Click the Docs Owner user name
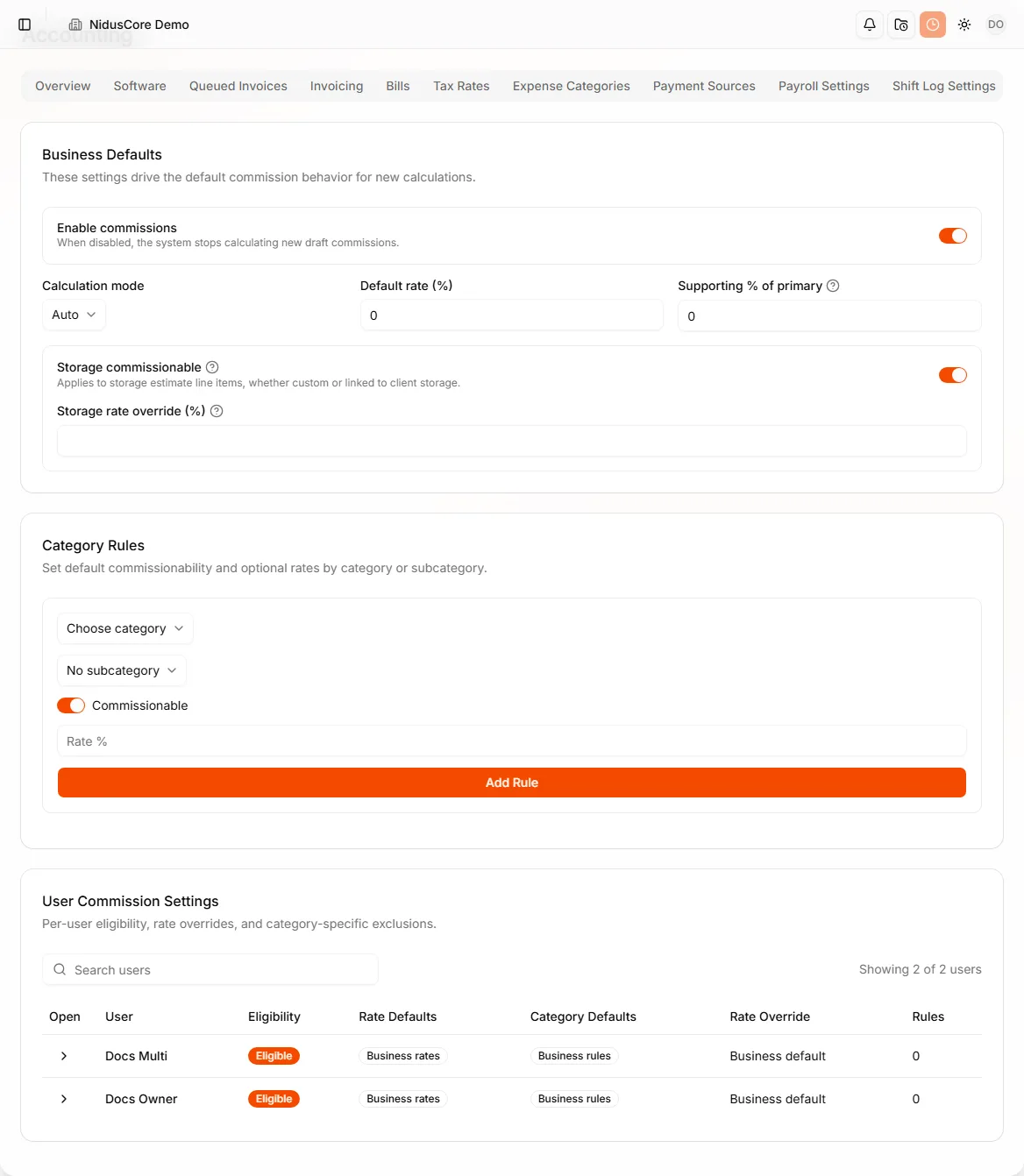The width and height of the screenshot is (1024, 1176). (x=141, y=1099)
